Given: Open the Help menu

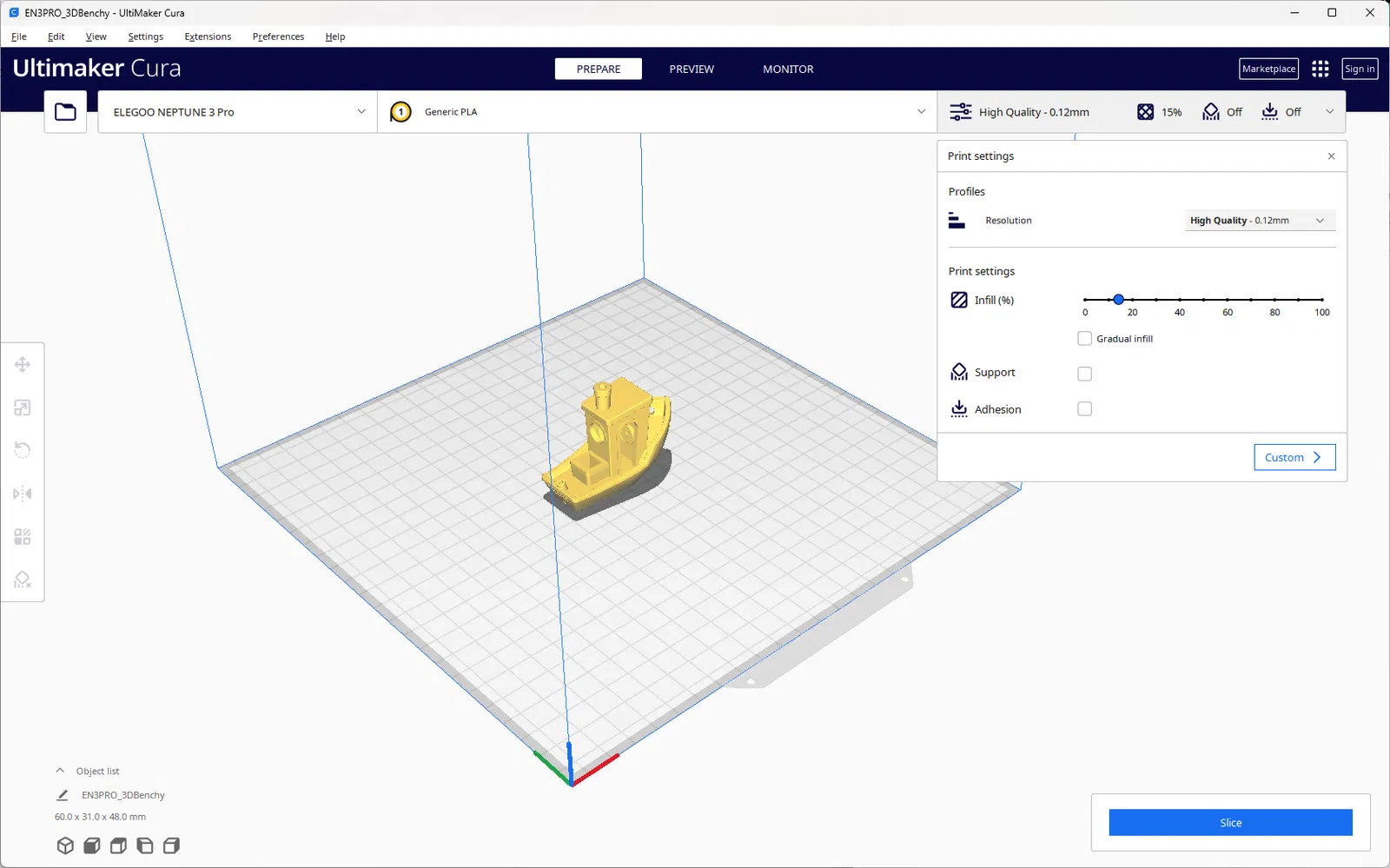Looking at the screenshot, I should (x=335, y=36).
